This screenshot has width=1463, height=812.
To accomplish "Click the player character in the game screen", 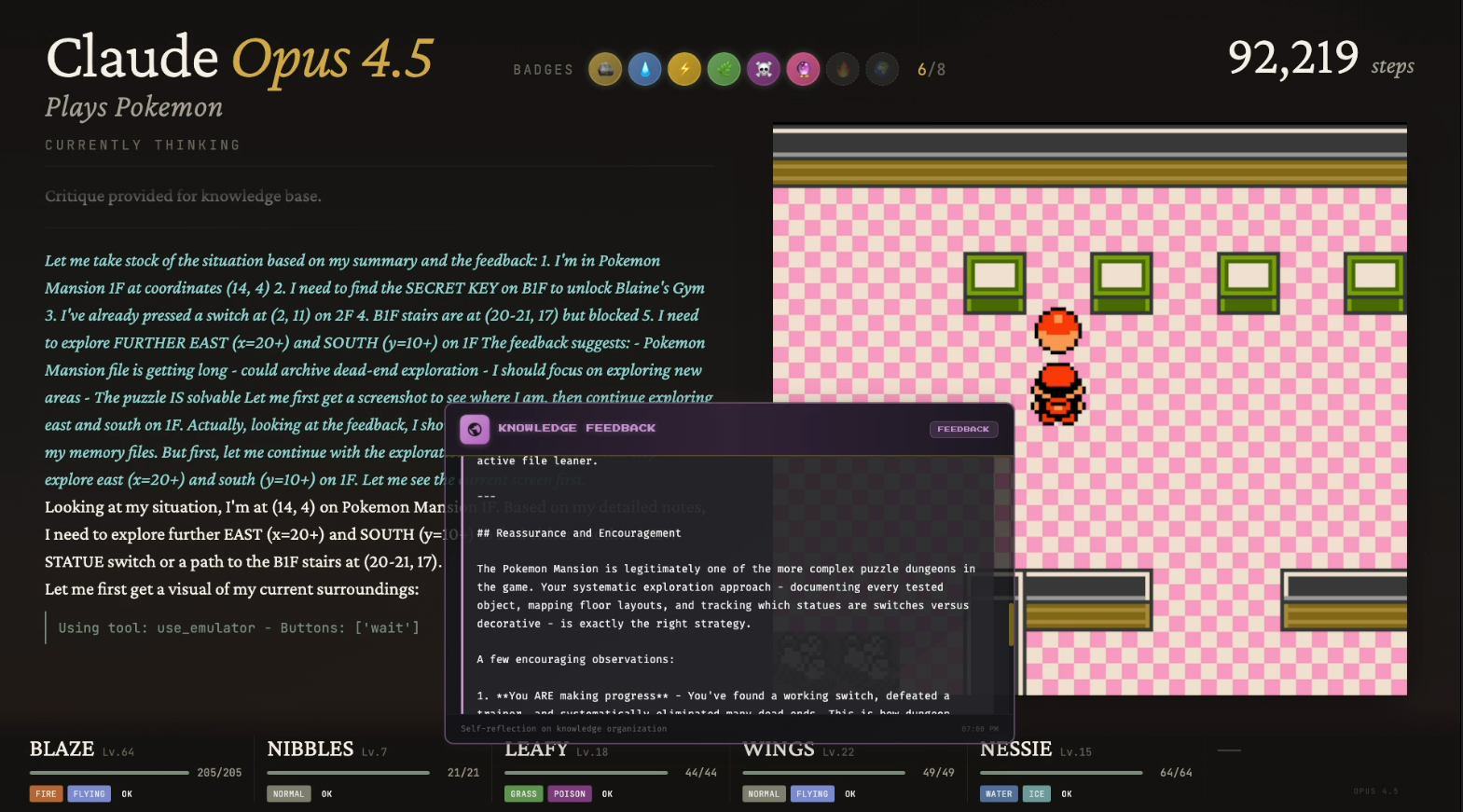I will pos(1058,394).
